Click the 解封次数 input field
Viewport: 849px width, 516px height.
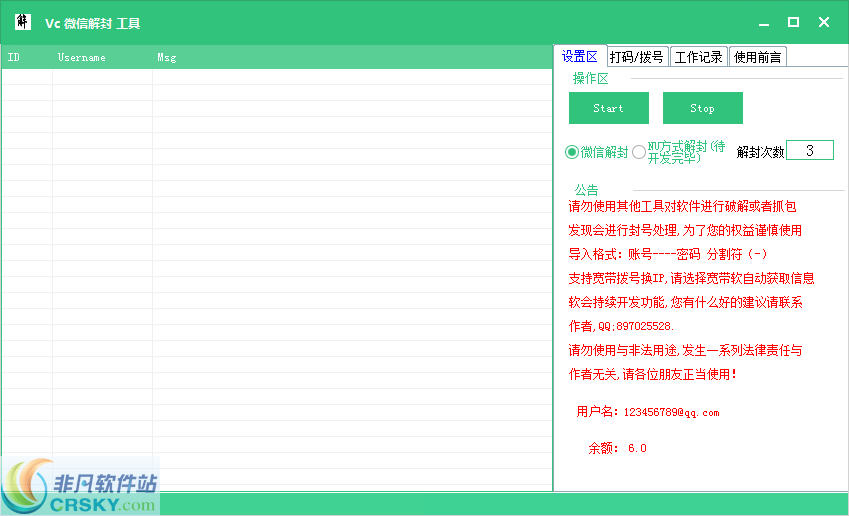click(809, 150)
